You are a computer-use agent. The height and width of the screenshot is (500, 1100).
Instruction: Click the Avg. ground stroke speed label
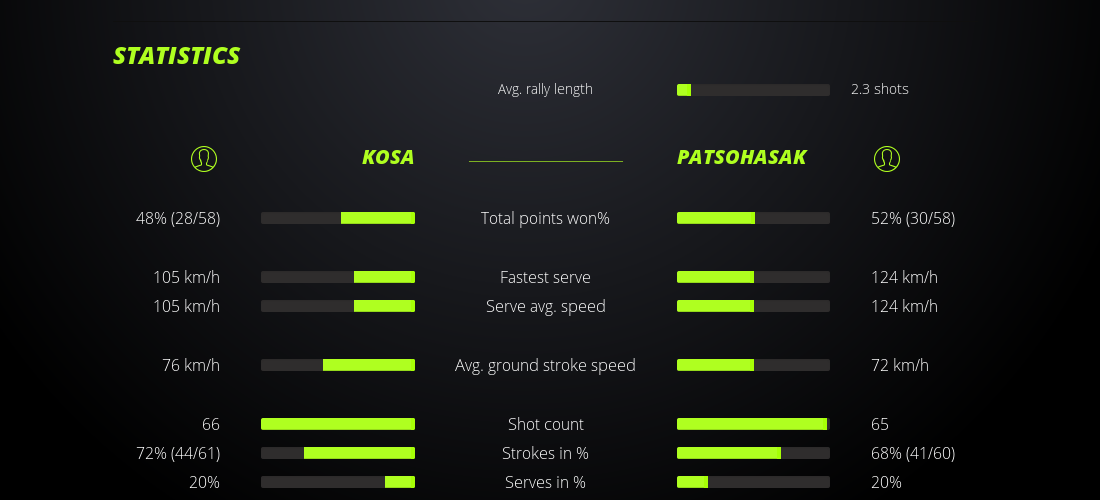click(x=545, y=365)
